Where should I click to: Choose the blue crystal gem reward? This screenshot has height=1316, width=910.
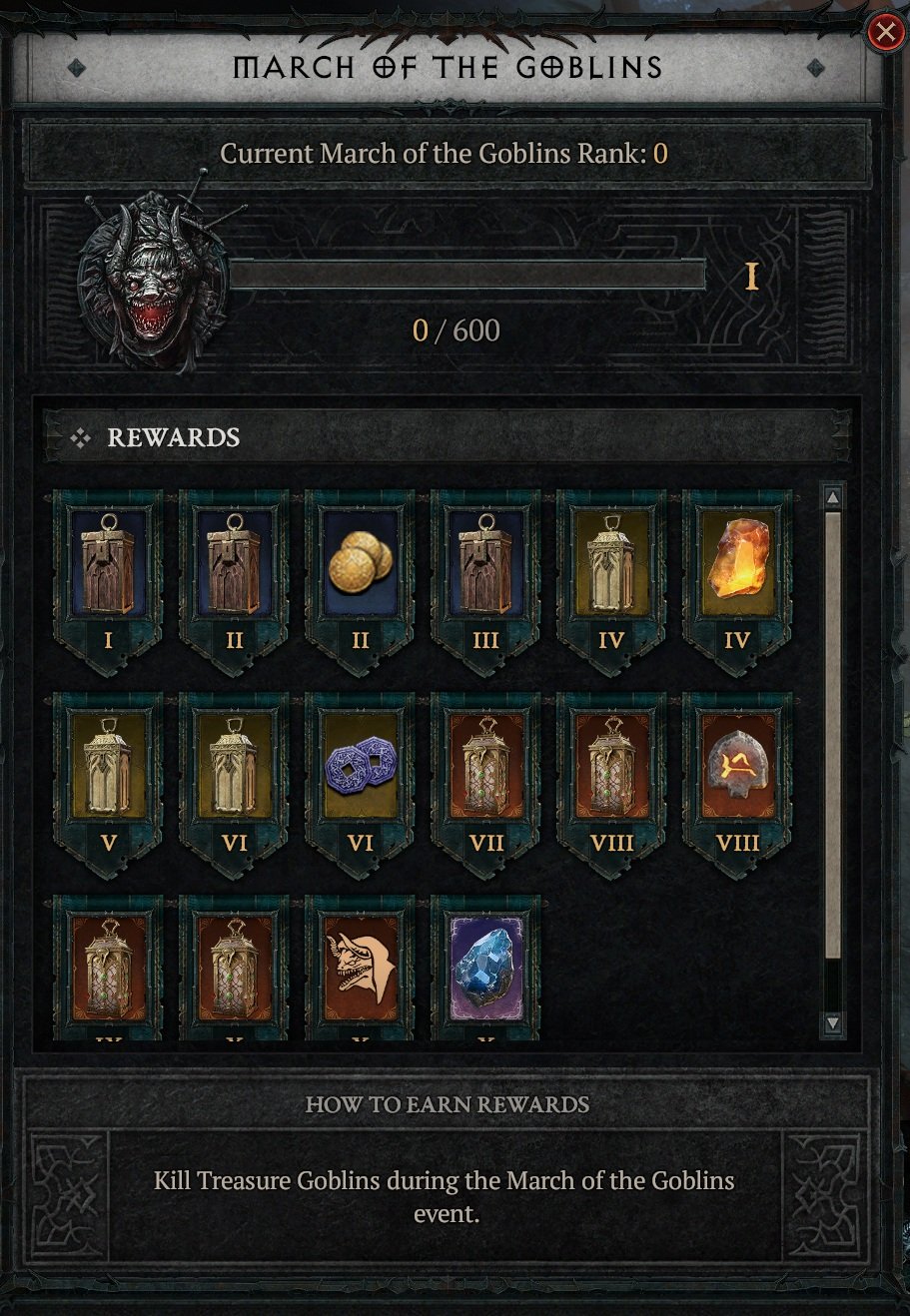point(485,969)
